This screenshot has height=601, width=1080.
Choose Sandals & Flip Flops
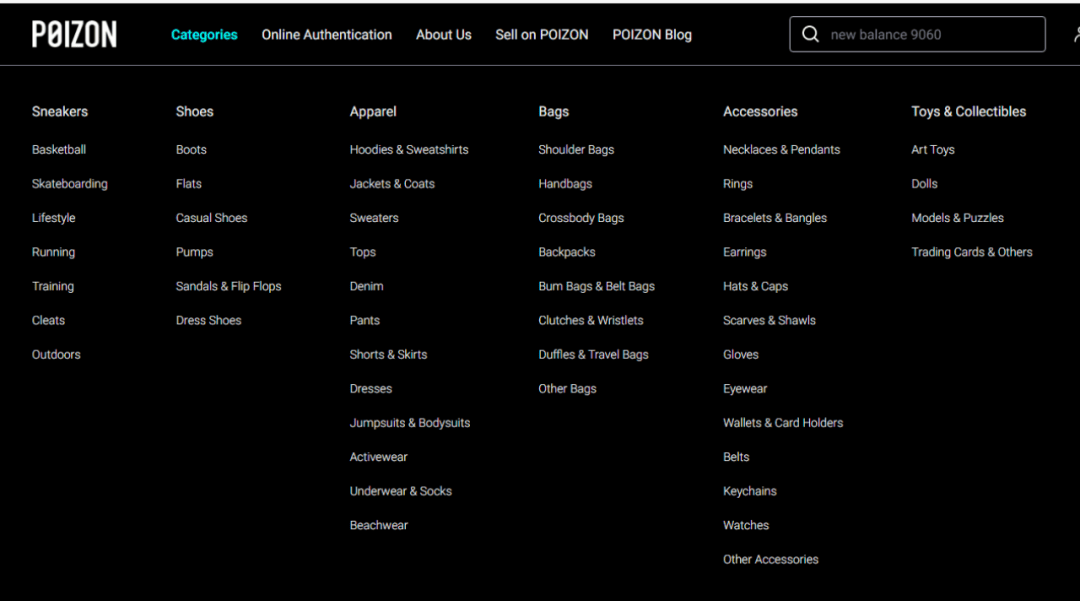(x=229, y=286)
